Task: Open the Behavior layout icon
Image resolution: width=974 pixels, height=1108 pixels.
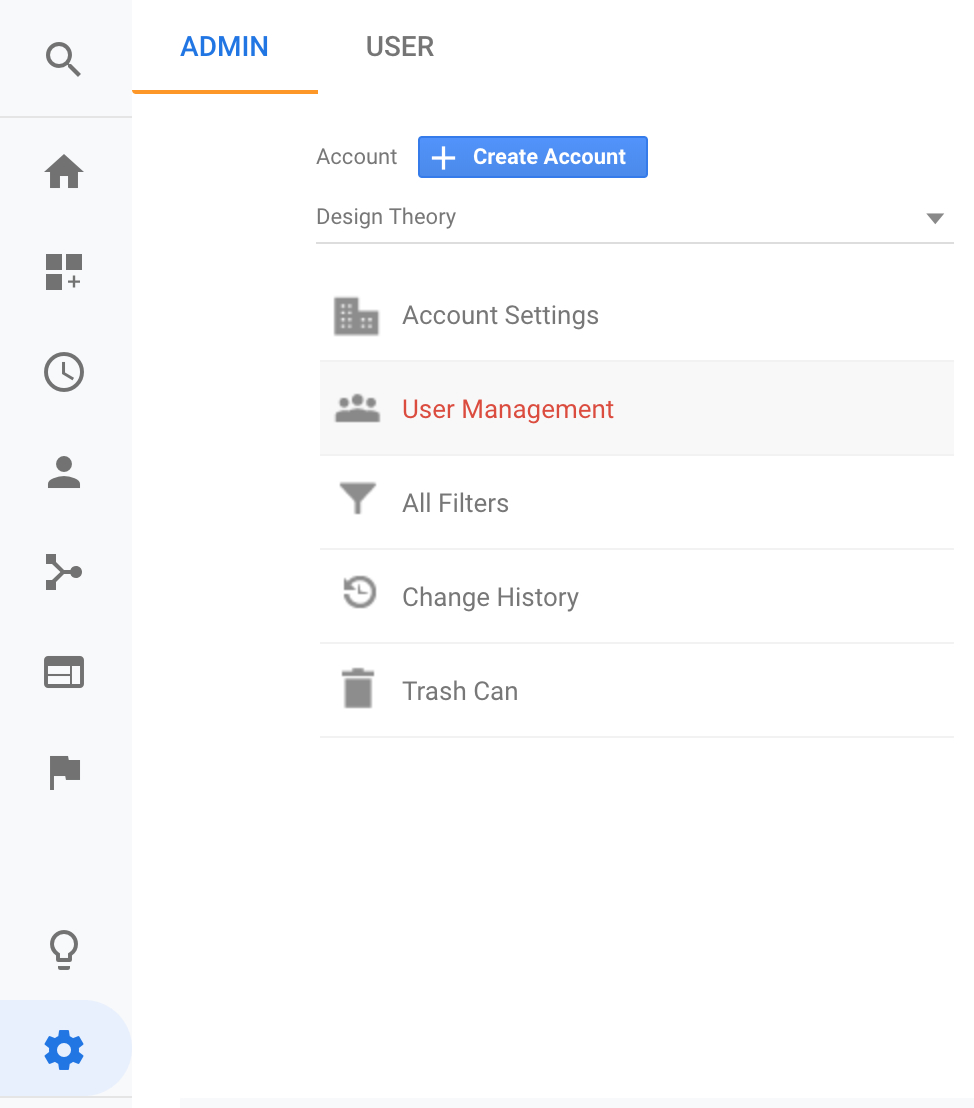Action: tap(64, 672)
